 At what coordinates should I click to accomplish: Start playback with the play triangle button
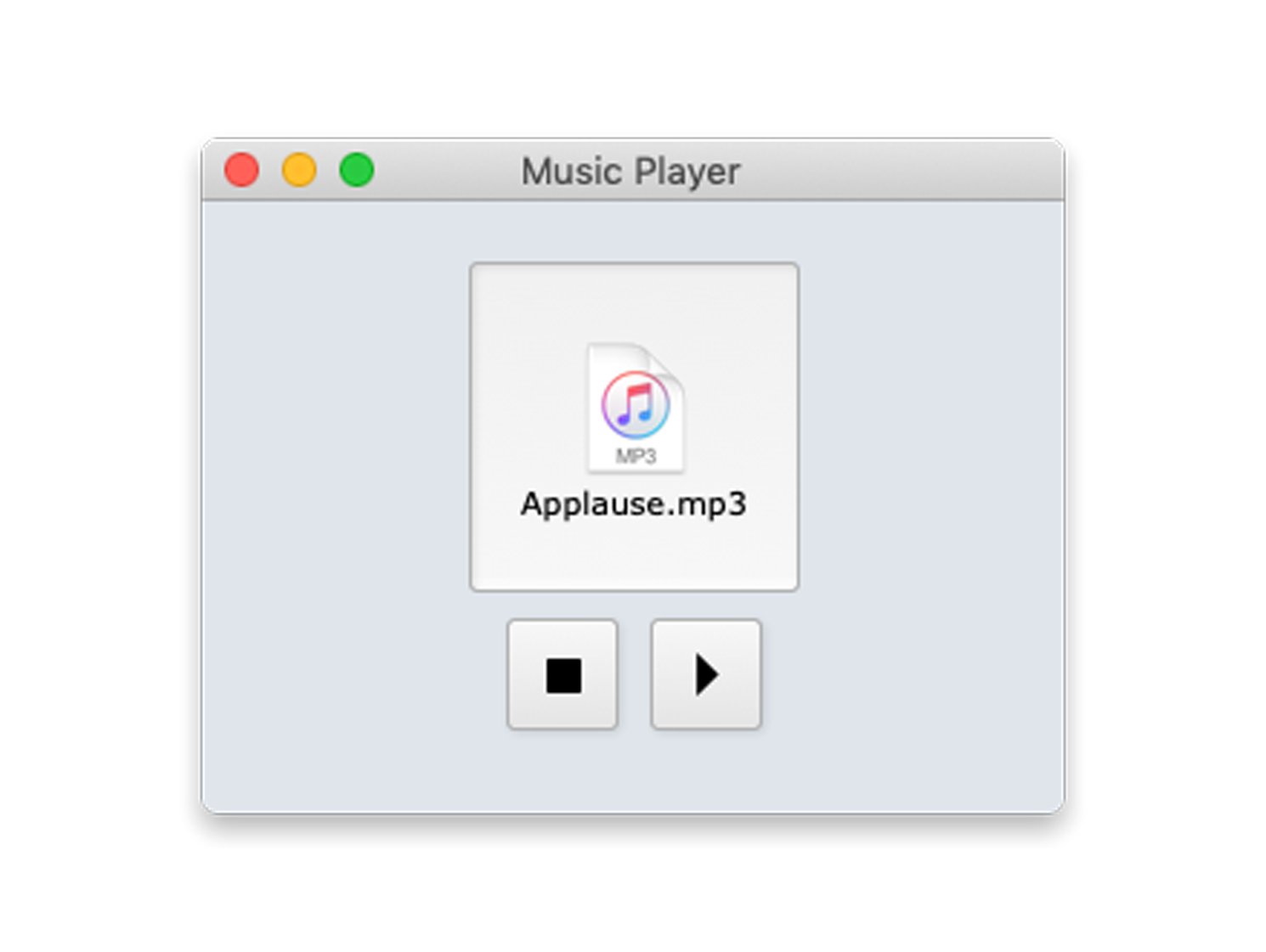(x=705, y=674)
